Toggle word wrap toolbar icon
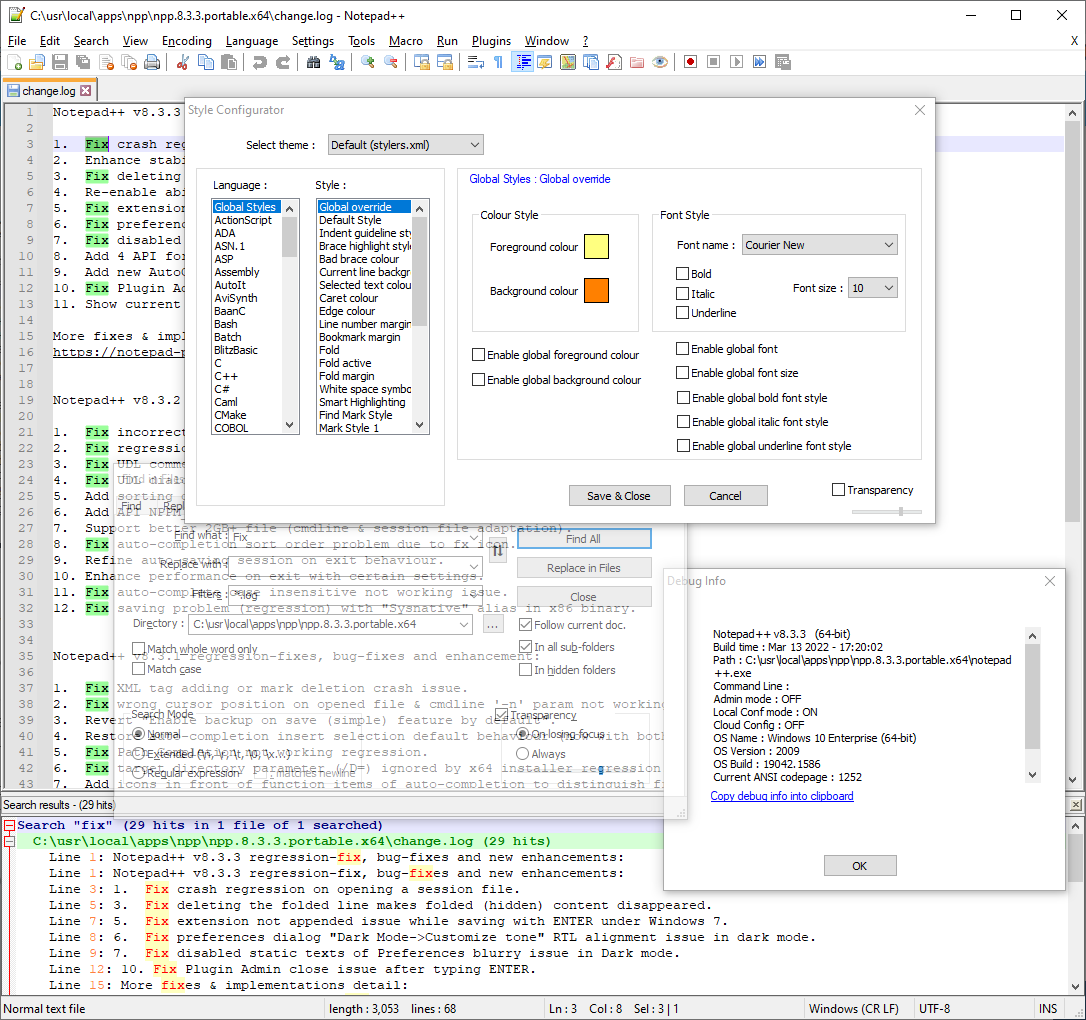Viewport: 1086px width, 1020px height. point(476,62)
